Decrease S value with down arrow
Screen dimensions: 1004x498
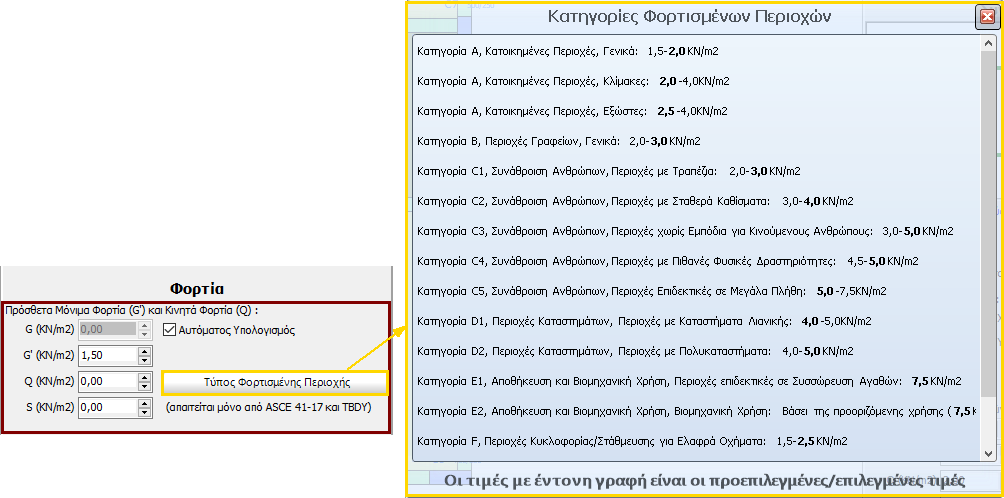146,412
